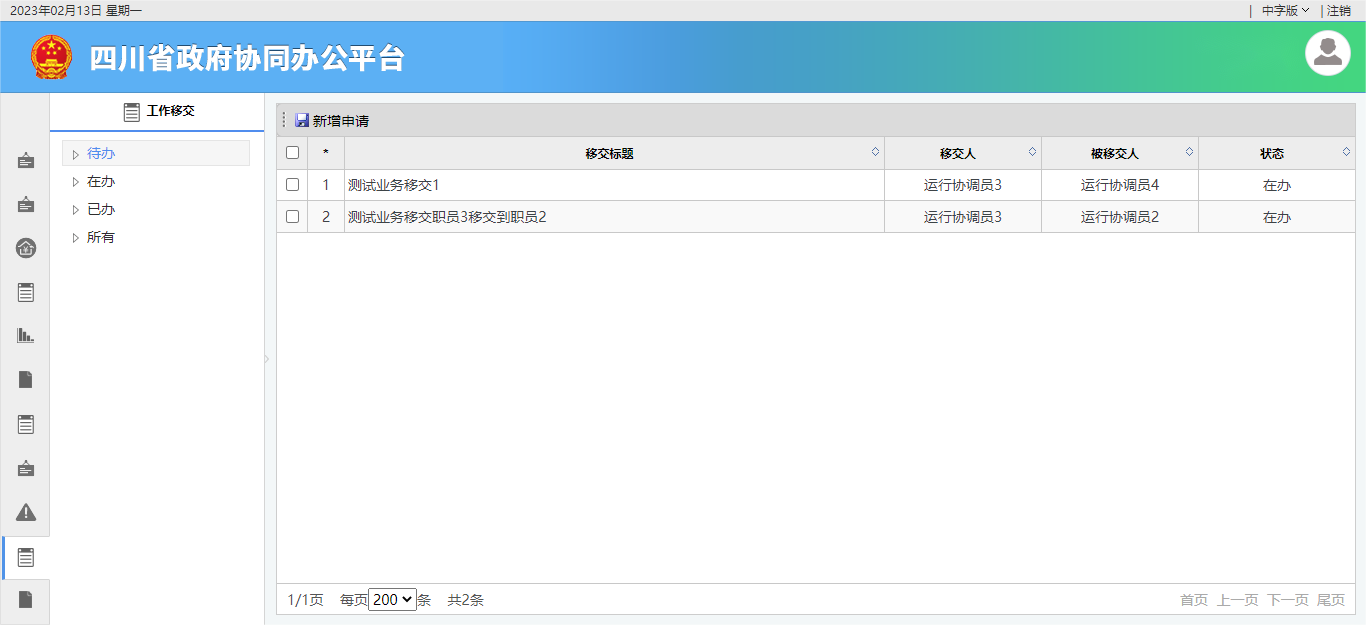The width and height of the screenshot is (1366, 625).
Task: Select 所有 in the left tree
Action: [101, 238]
